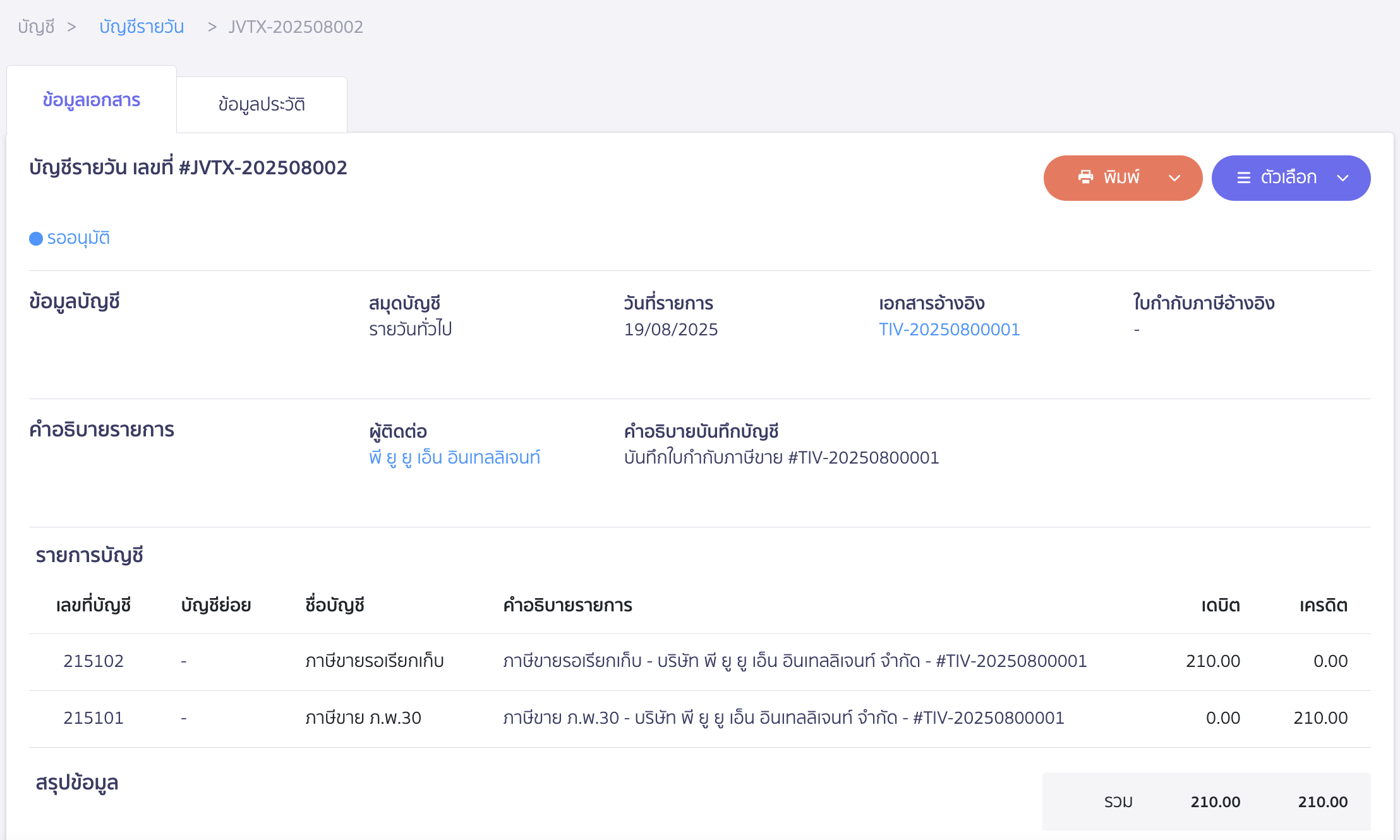Image resolution: width=1400 pixels, height=840 pixels.
Task: Click the ข้อมูลบัญชี section heading
Action: pyautogui.click(x=75, y=302)
